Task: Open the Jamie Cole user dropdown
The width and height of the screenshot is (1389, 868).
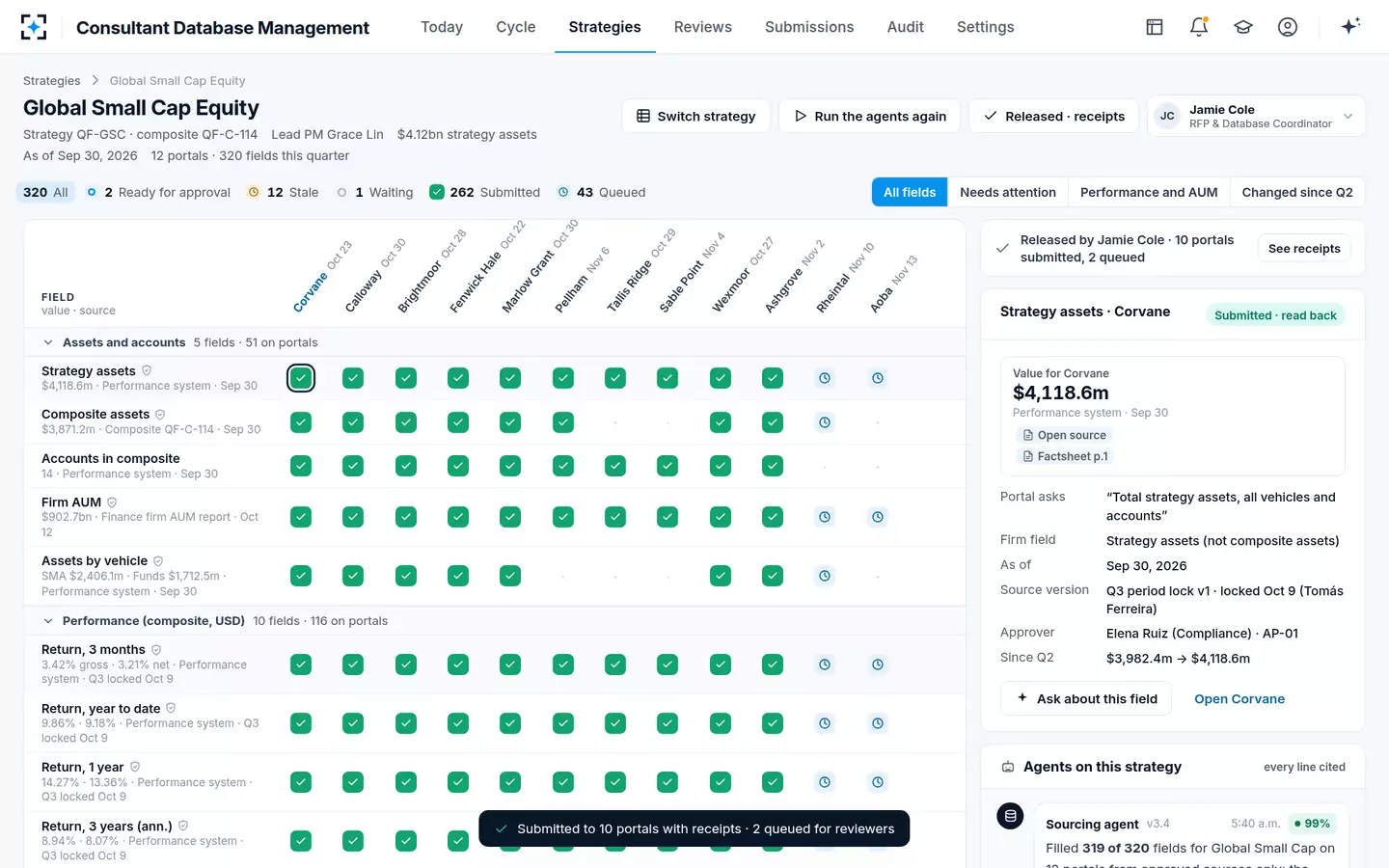Action: (x=1256, y=116)
